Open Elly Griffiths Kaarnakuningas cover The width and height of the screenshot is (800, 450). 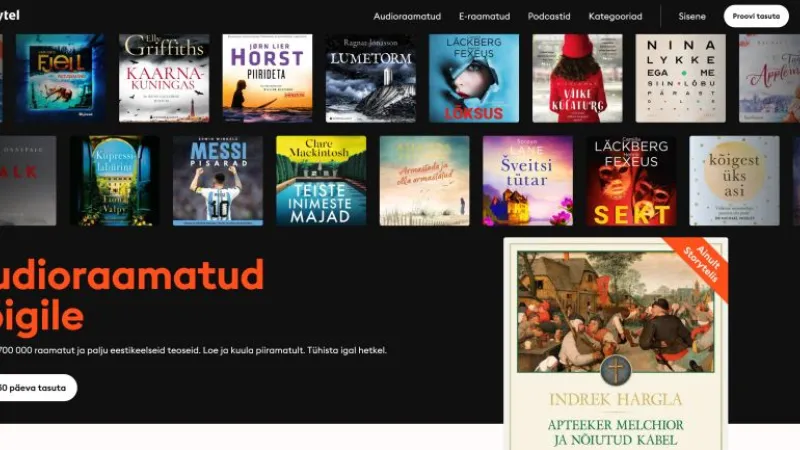tap(164, 78)
